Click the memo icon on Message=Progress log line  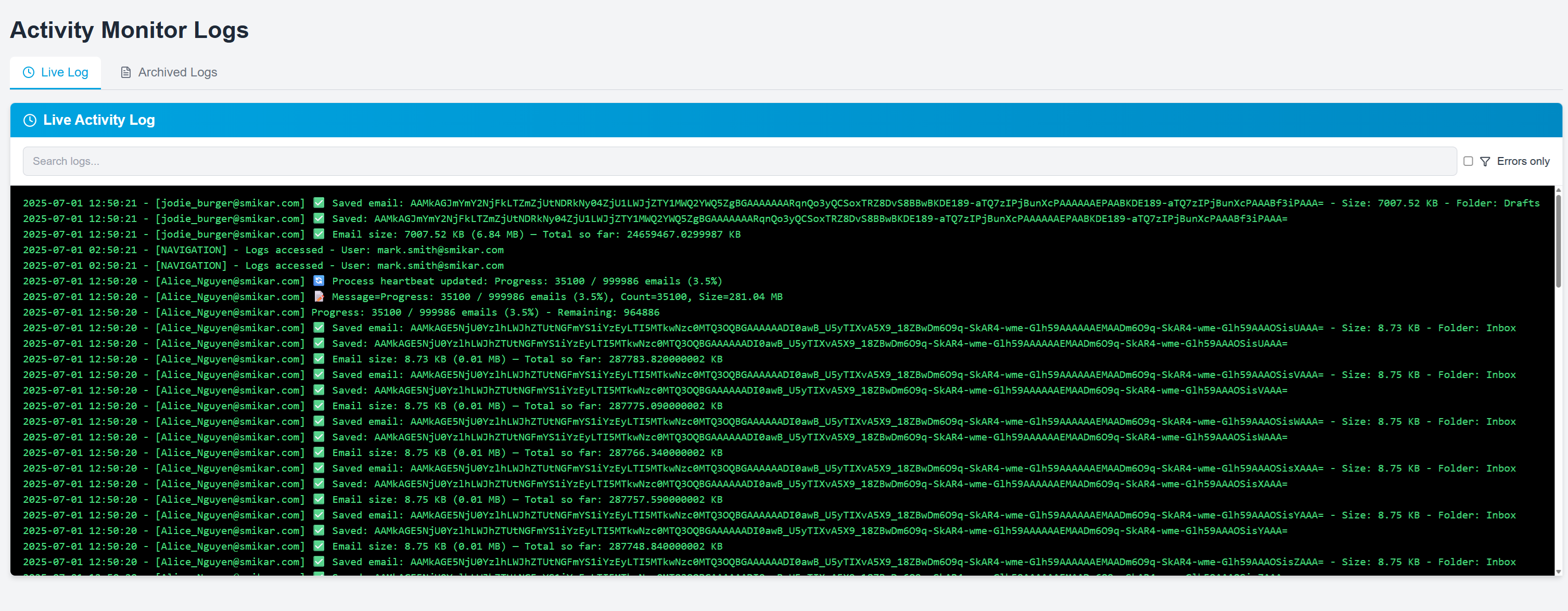[318, 297]
